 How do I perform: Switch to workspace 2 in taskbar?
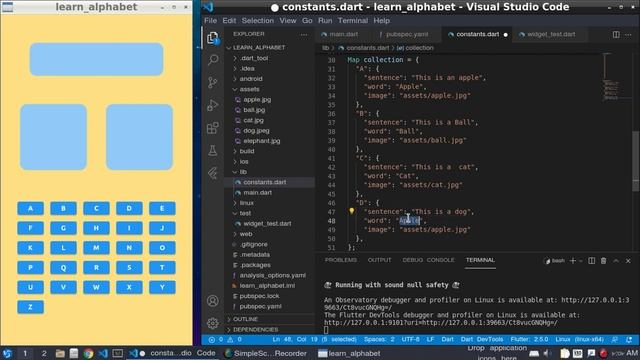pos(44,353)
